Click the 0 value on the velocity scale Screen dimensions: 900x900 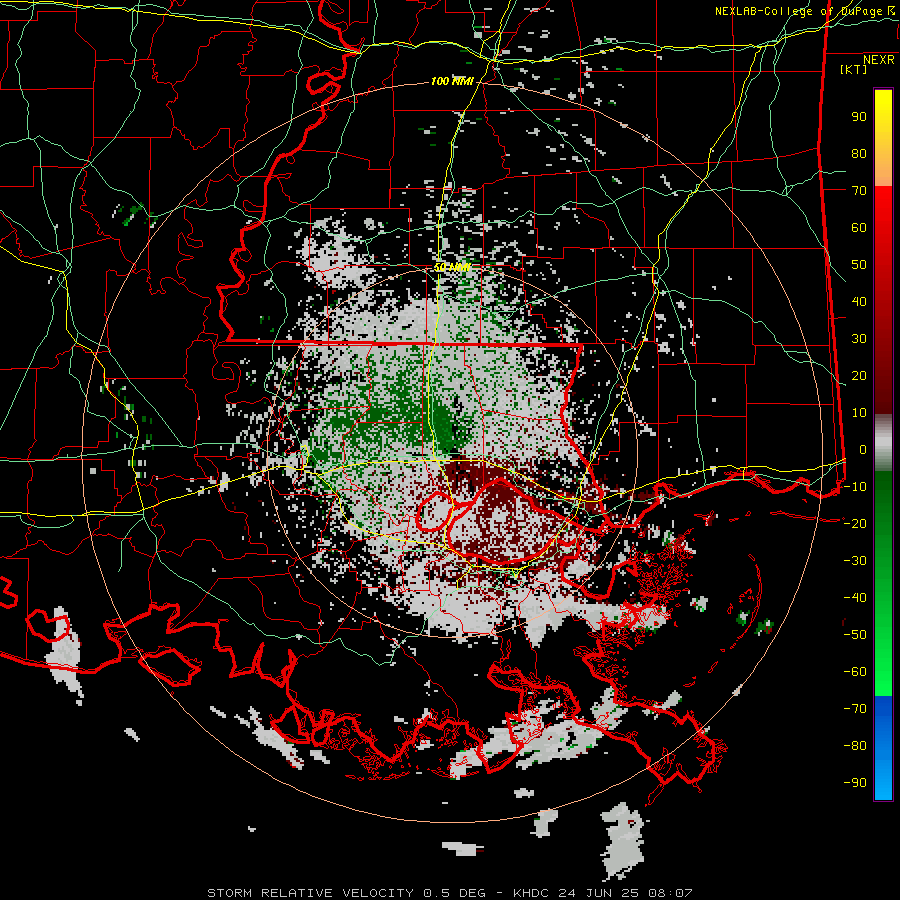point(863,449)
